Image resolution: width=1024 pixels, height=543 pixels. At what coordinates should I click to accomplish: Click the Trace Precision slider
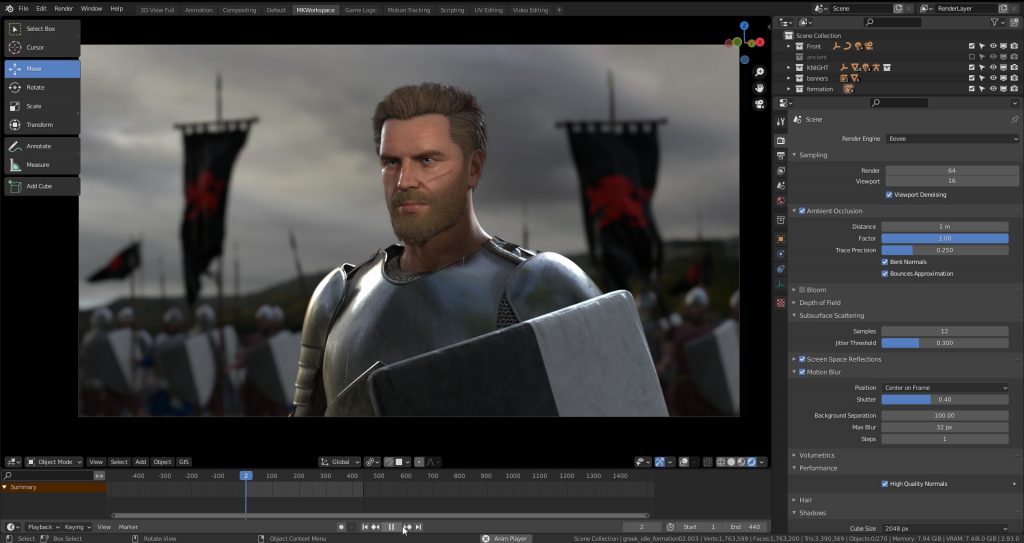coord(945,250)
